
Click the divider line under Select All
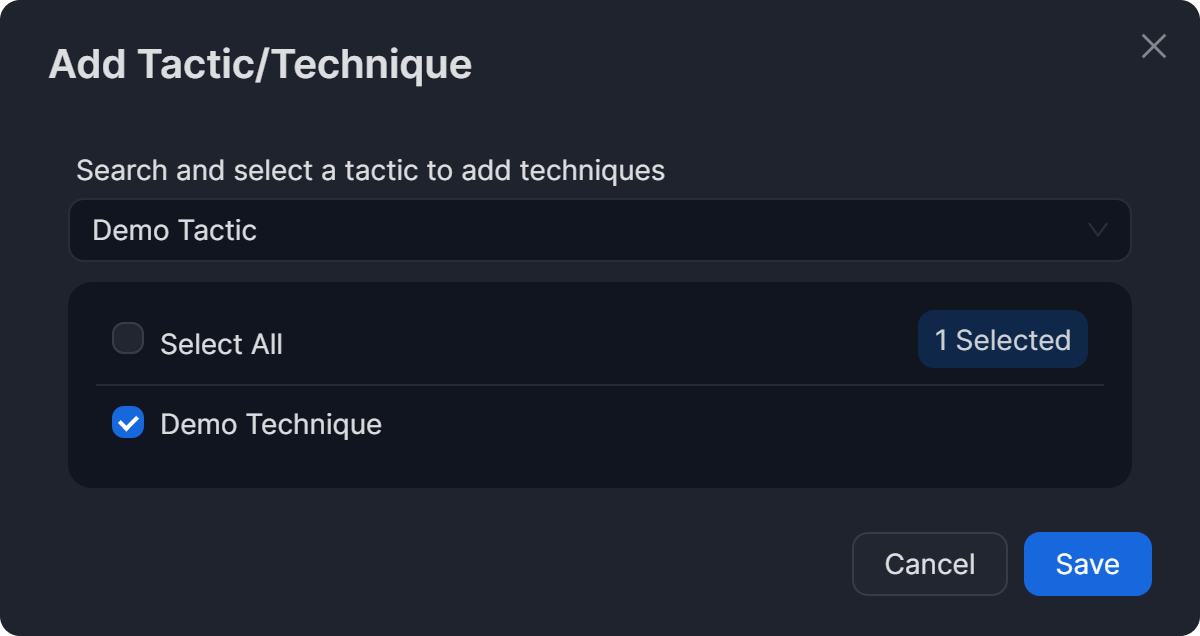pyautogui.click(x=600, y=385)
